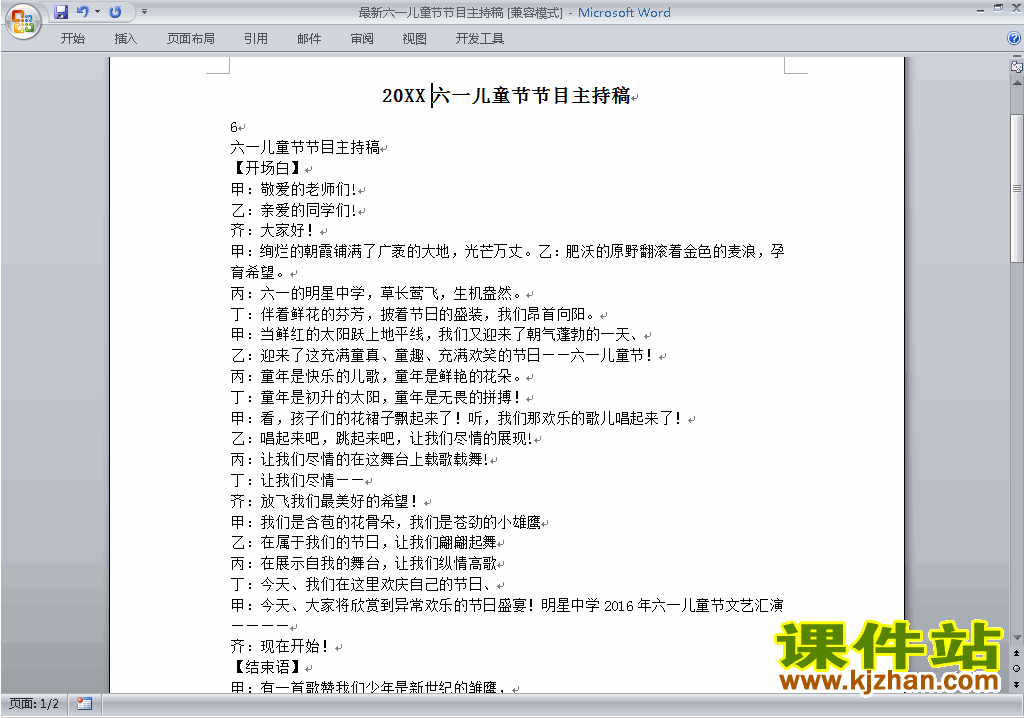The width and height of the screenshot is (1024, 718).
Task: Click the Undo arrow icon
Action: coord(82,12)
